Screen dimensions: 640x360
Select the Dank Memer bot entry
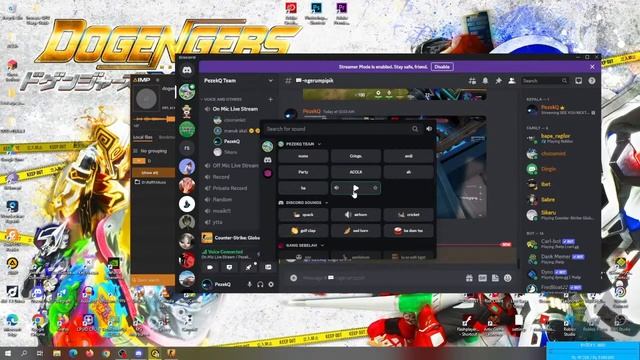[560, 259]
